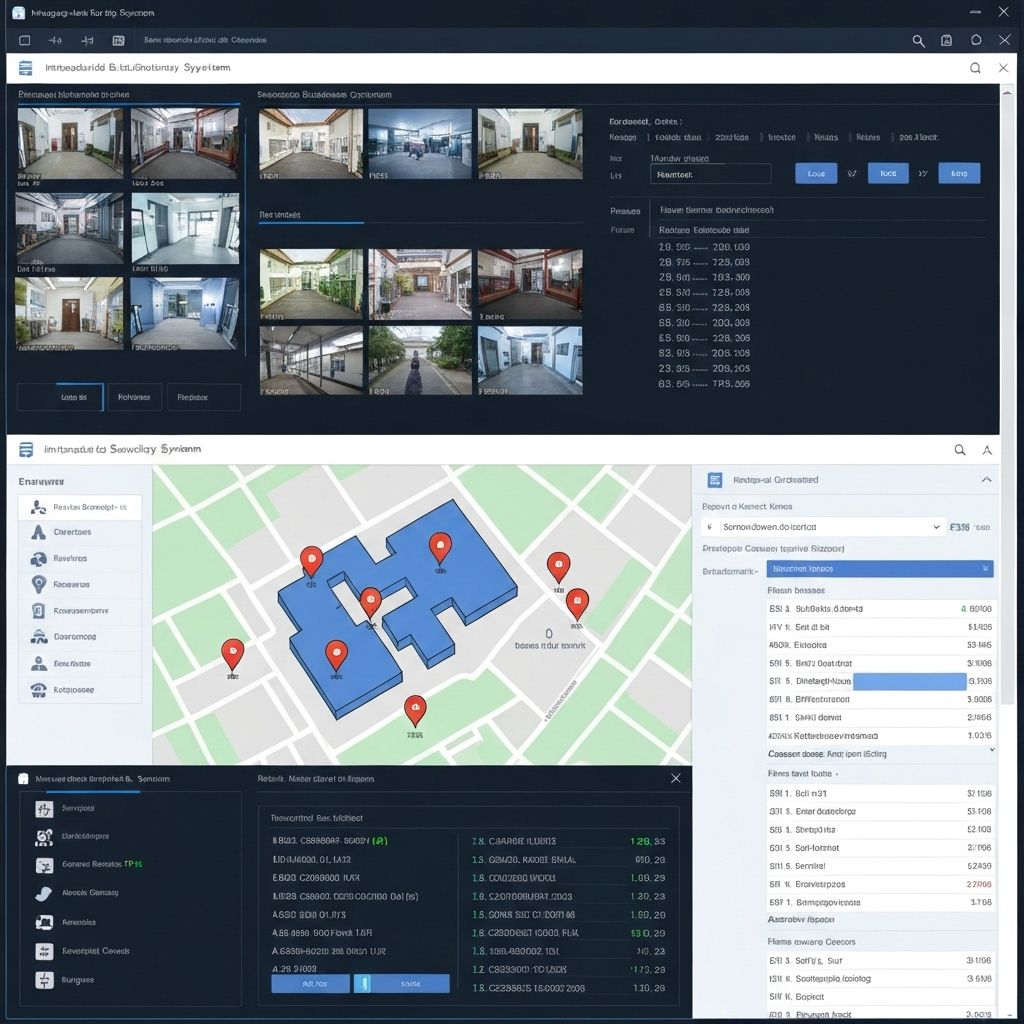The width and height of the screenshot is (1024, 1024).
Task: Enable the checkmark option beside the blue buttons
Action: (x=853, y=173)
